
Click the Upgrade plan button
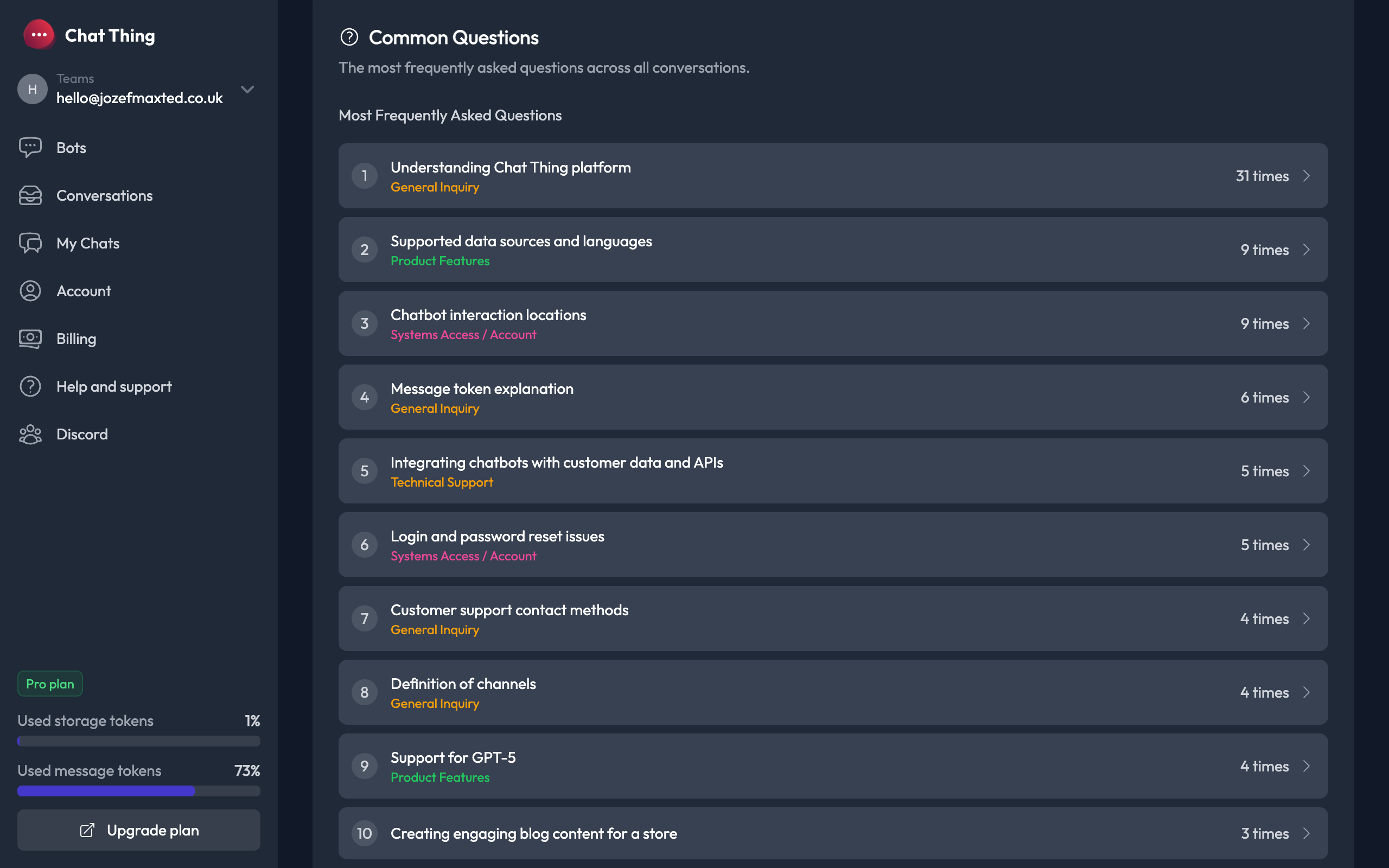(x=139, y=830)
